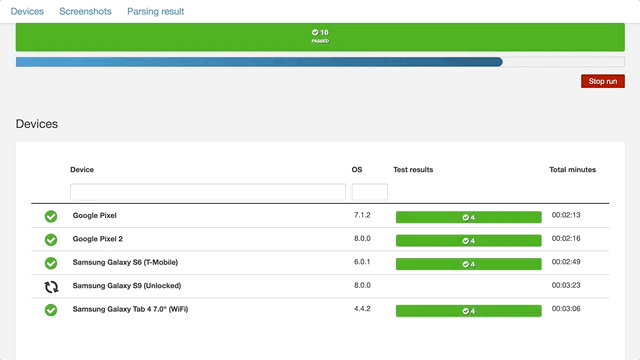Click the 4.4.2 OS version cell
Viewport: 640px width, 360px height.
pos(362,309)
